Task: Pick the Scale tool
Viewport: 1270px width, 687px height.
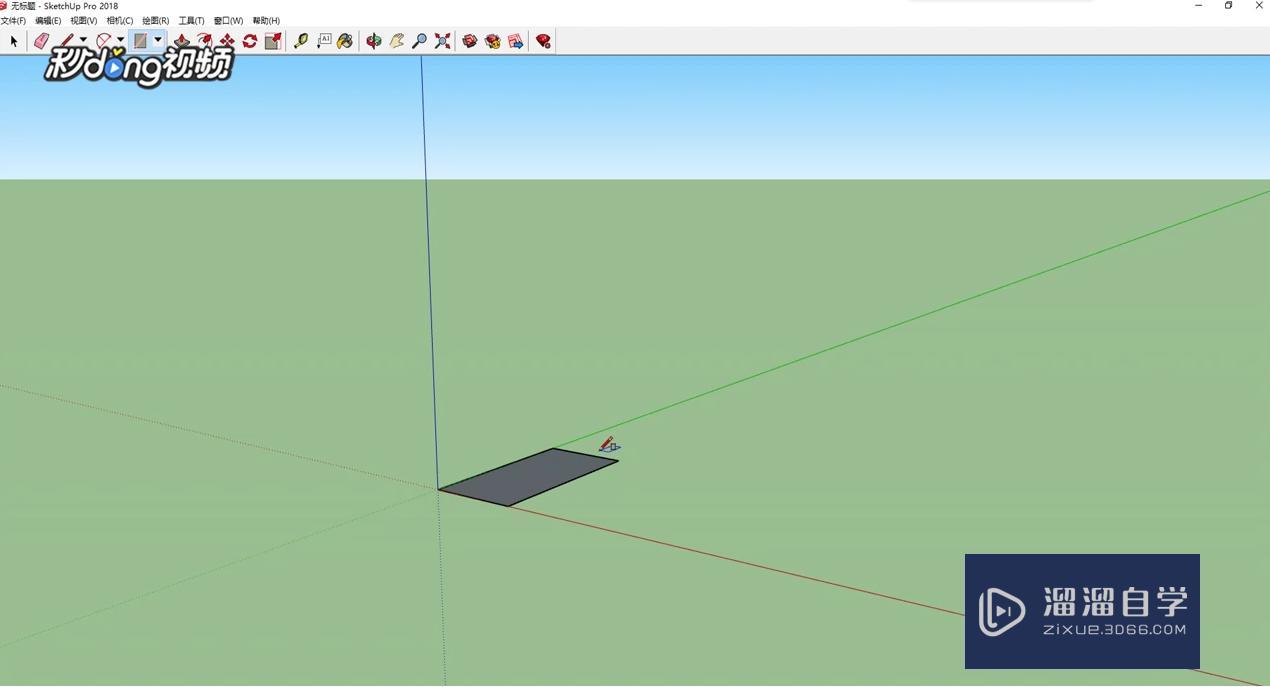Action: (273, 41)
